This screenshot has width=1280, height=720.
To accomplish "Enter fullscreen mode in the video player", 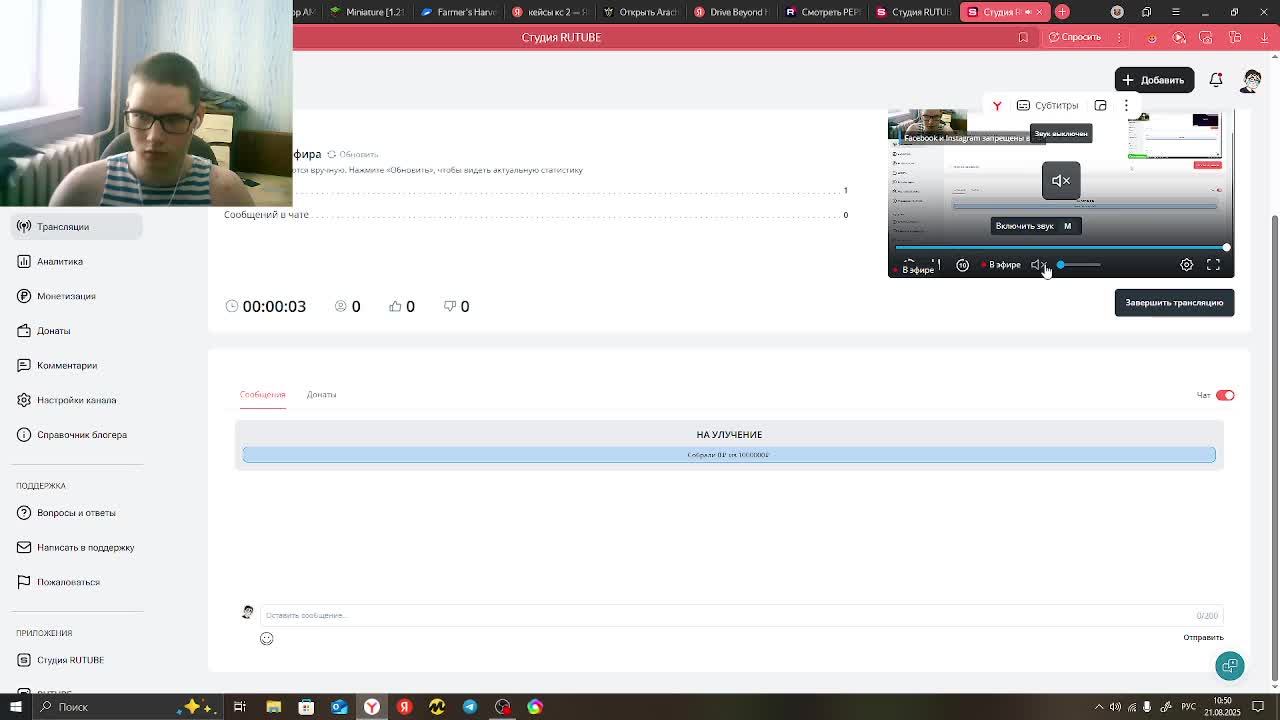I will (1213, 265).
